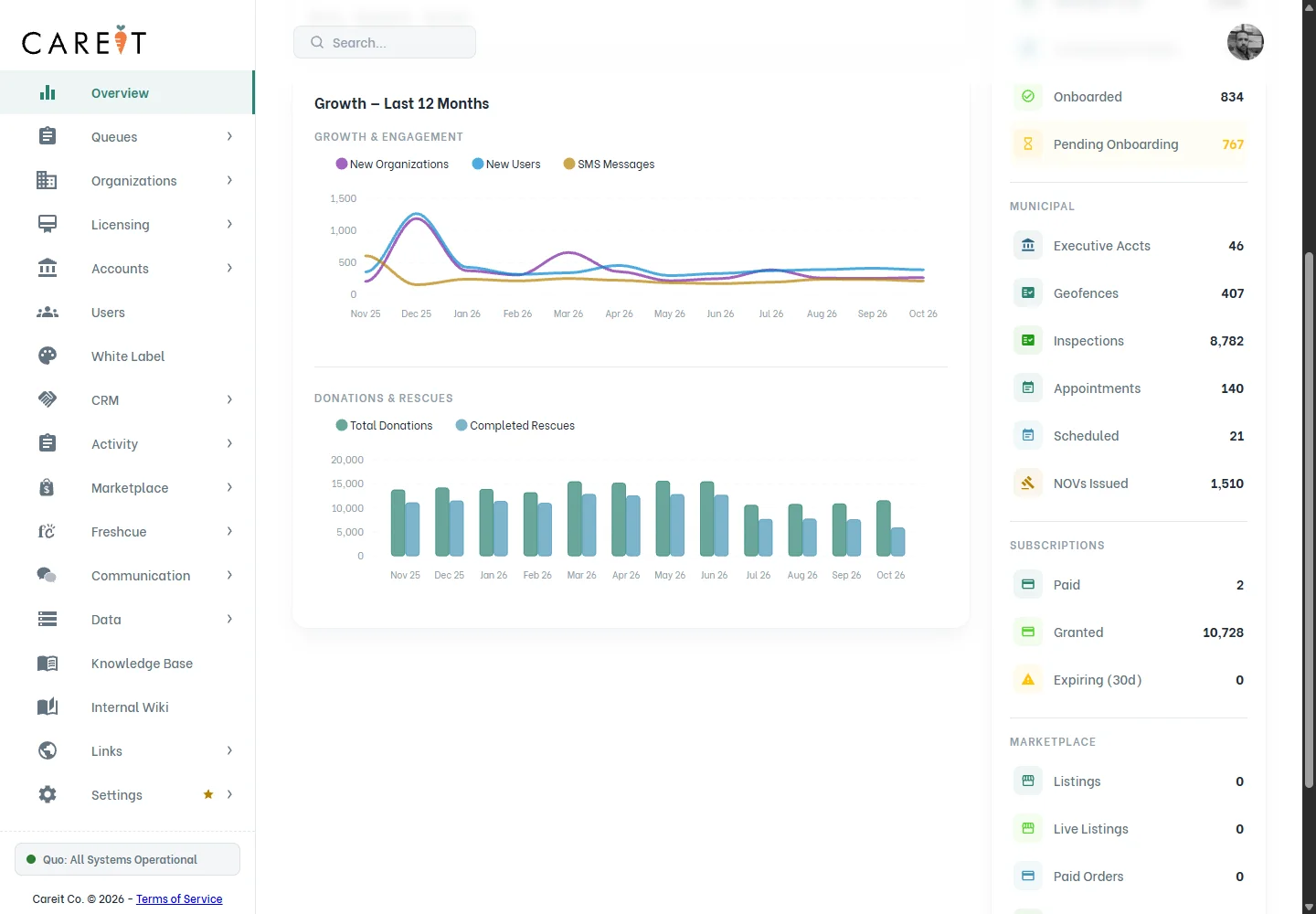Click the Onboarded checkmark icon
This screenshot has height=914, width=1316.
tap(1028, 96)
